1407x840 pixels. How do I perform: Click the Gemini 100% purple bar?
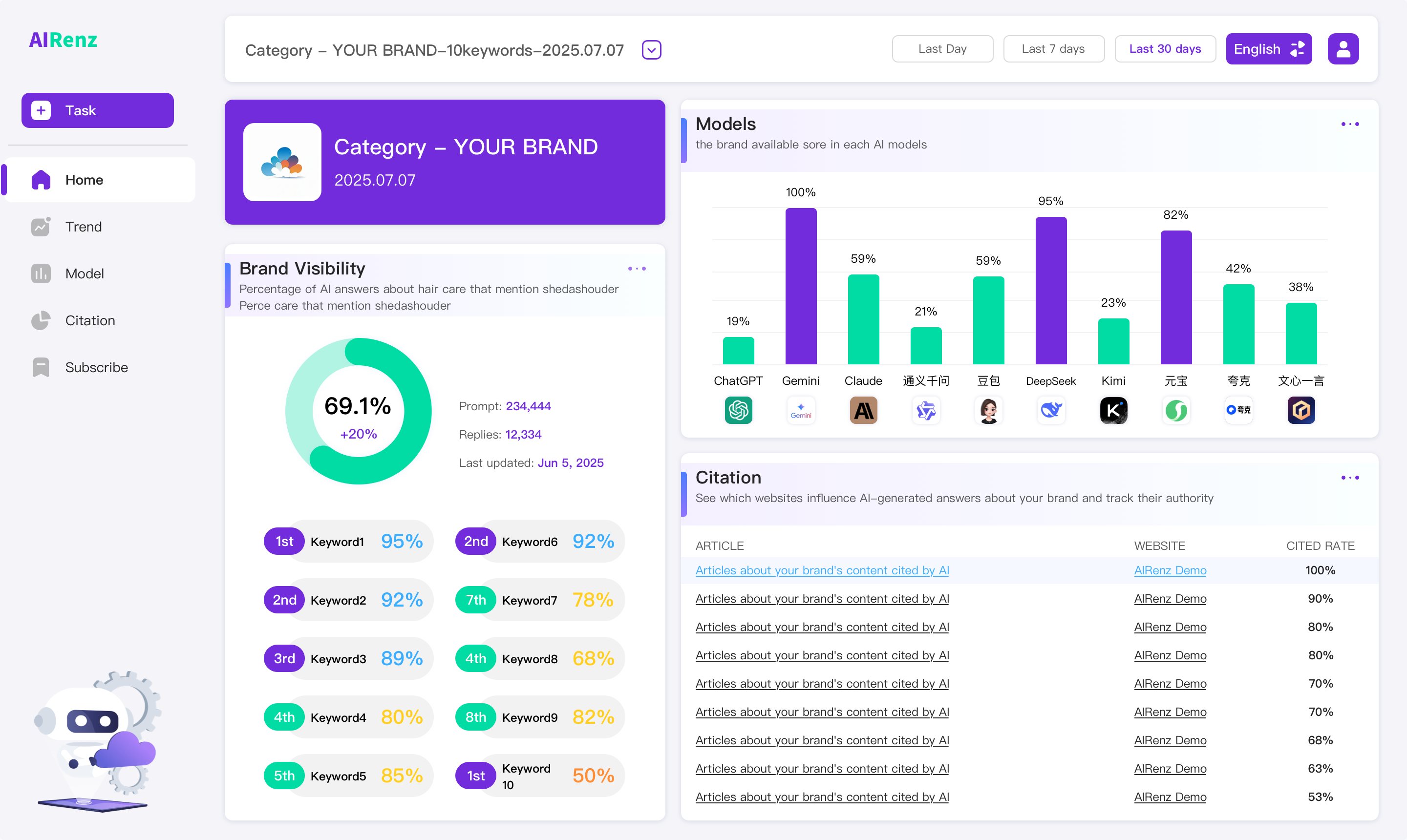[801, 286]
